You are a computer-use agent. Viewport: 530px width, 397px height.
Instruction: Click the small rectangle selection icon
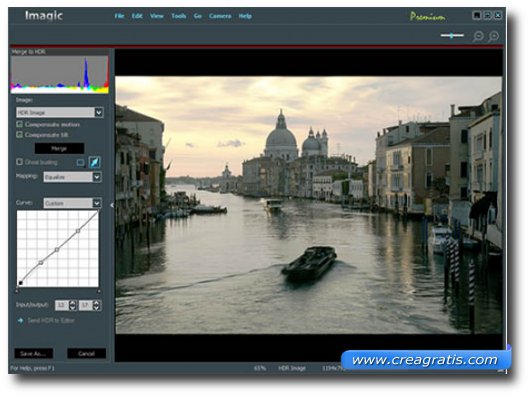80,163
